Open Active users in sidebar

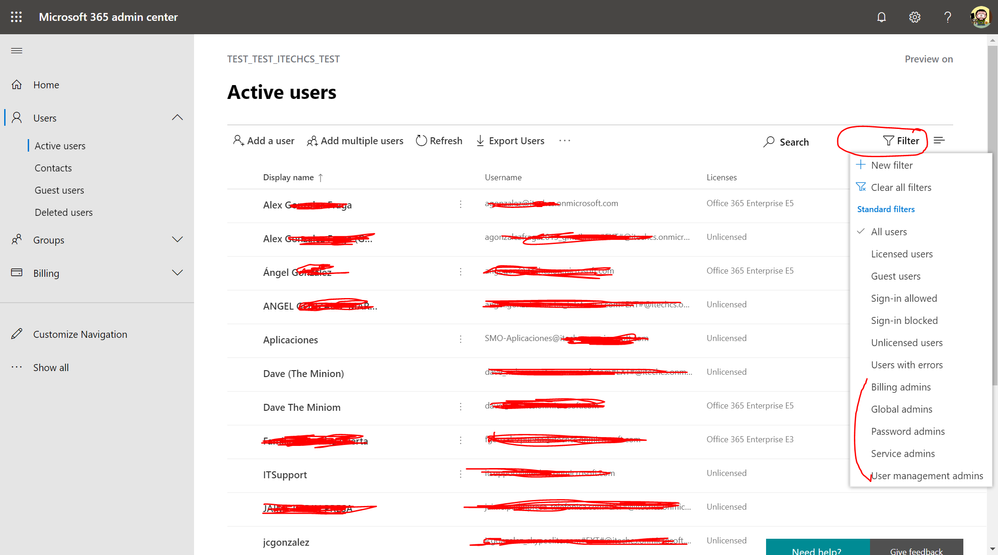point(60,146)
